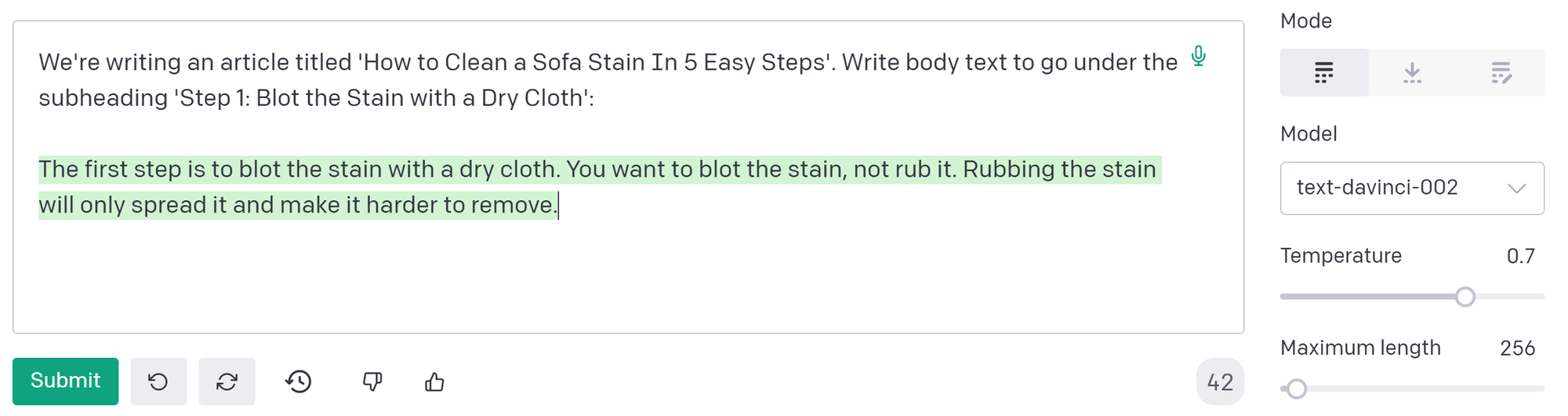Image resolution: width=1568 pixels, height=416 pixels.
Task: Click the thumbs down icon
Action: (x=372, y=381)
